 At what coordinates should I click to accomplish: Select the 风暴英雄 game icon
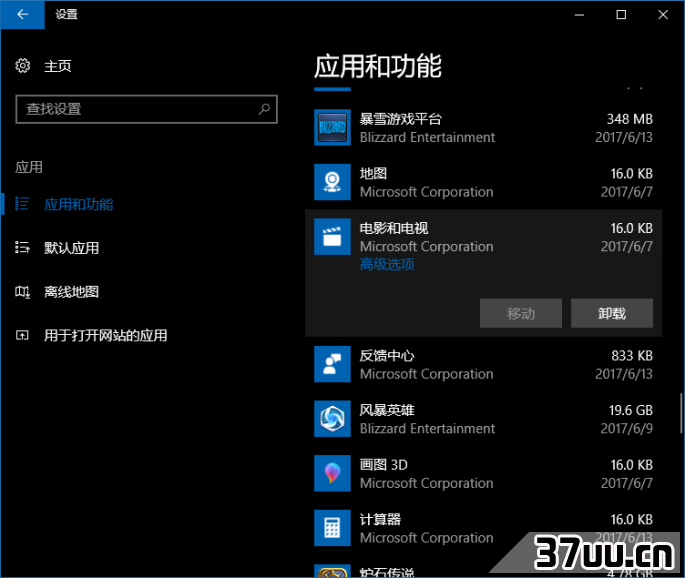pos(332,419)
